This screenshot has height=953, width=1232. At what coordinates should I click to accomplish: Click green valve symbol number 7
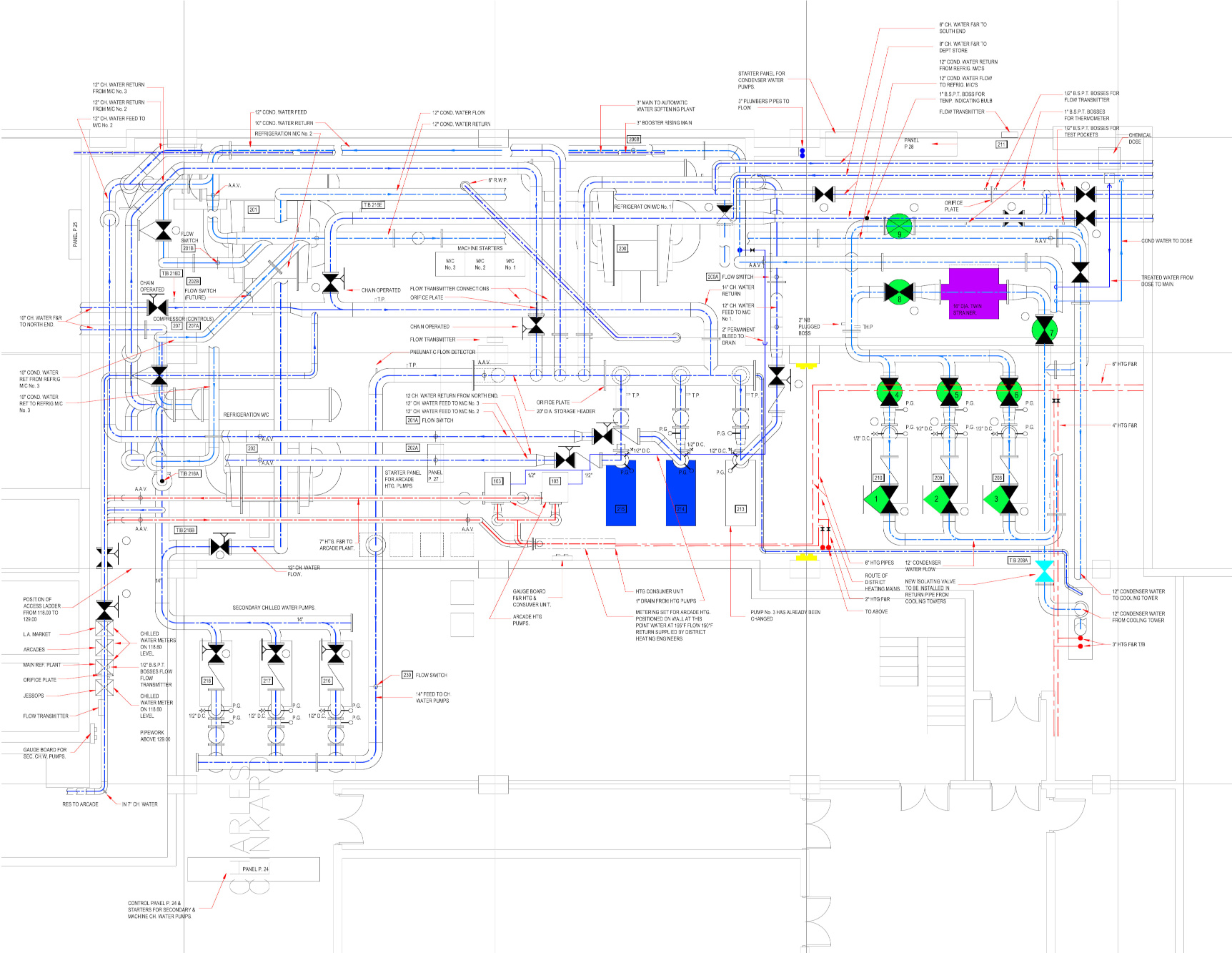(x=1044, y=330)
